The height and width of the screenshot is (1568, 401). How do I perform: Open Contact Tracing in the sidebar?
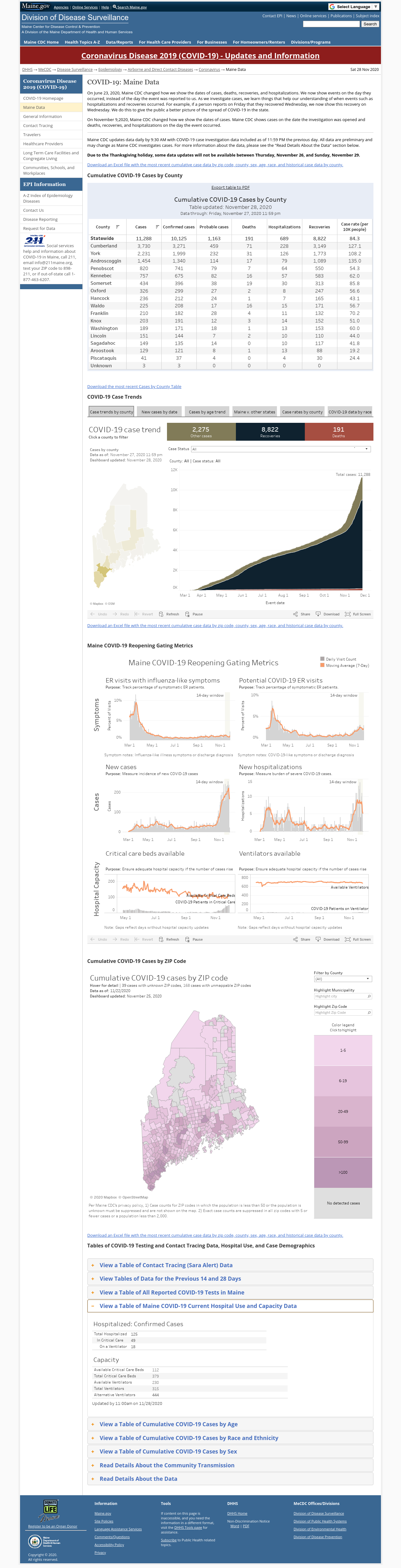pos(38,125)
